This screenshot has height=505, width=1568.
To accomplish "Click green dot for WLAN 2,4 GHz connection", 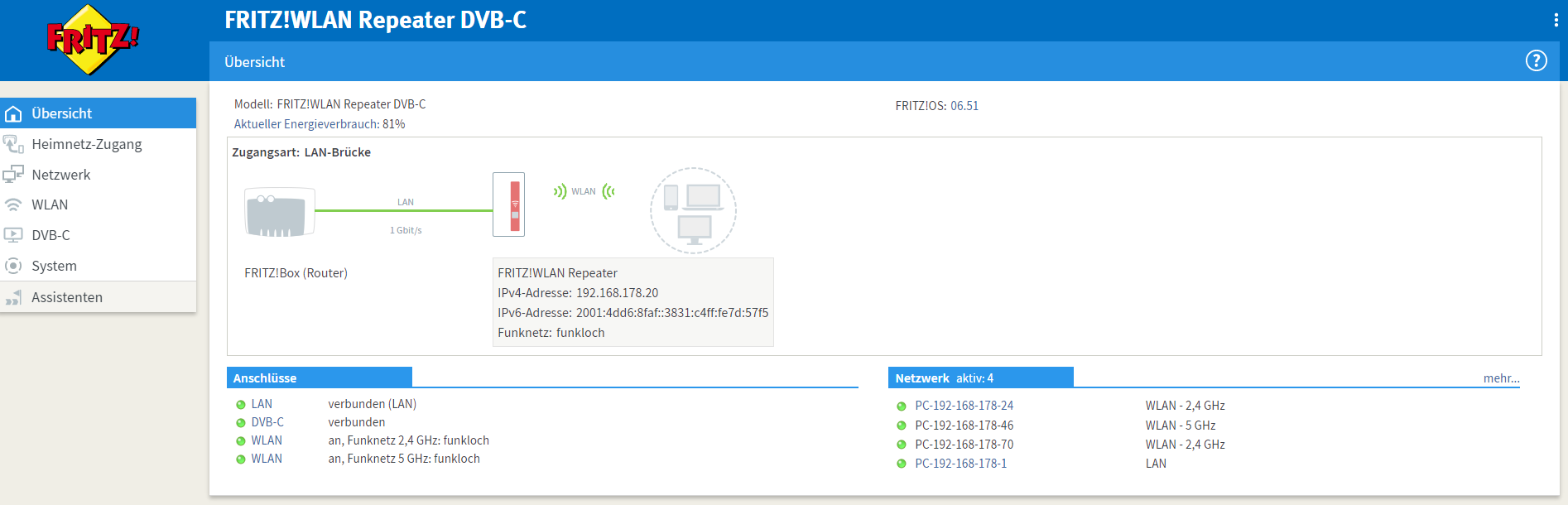I will pos(241,441).
